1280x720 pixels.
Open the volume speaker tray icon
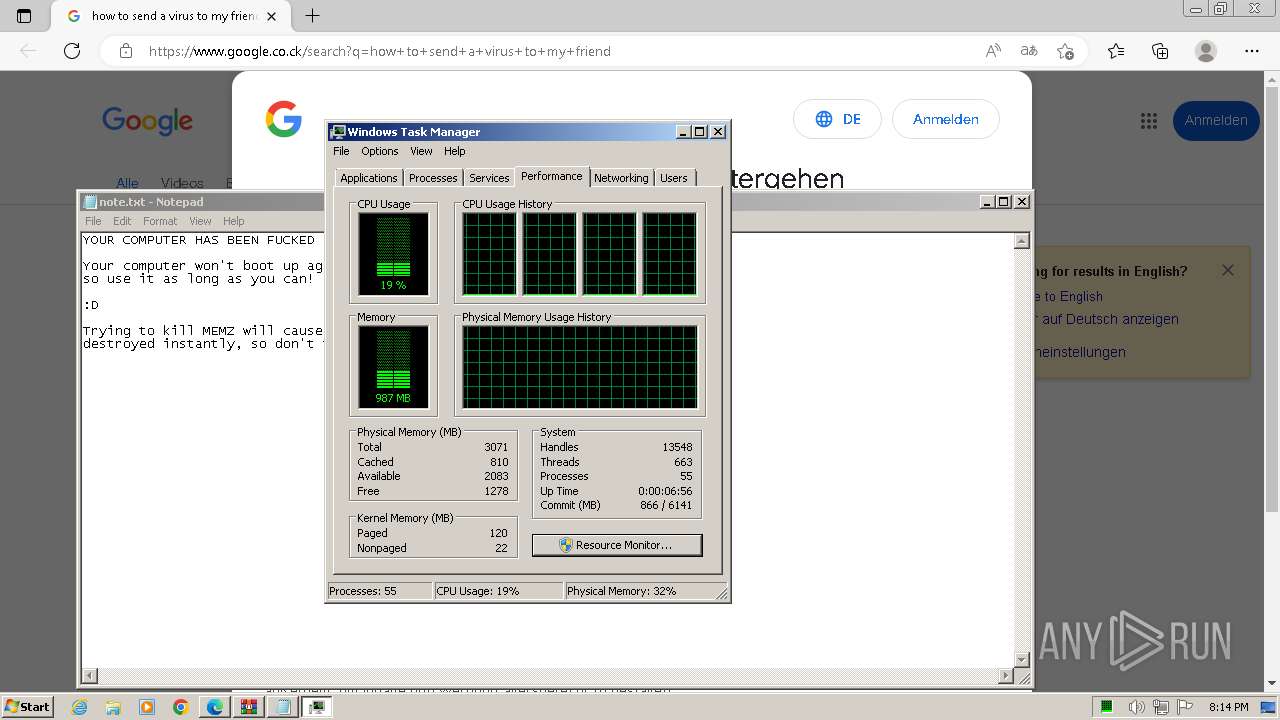(x=1139, y=707)
